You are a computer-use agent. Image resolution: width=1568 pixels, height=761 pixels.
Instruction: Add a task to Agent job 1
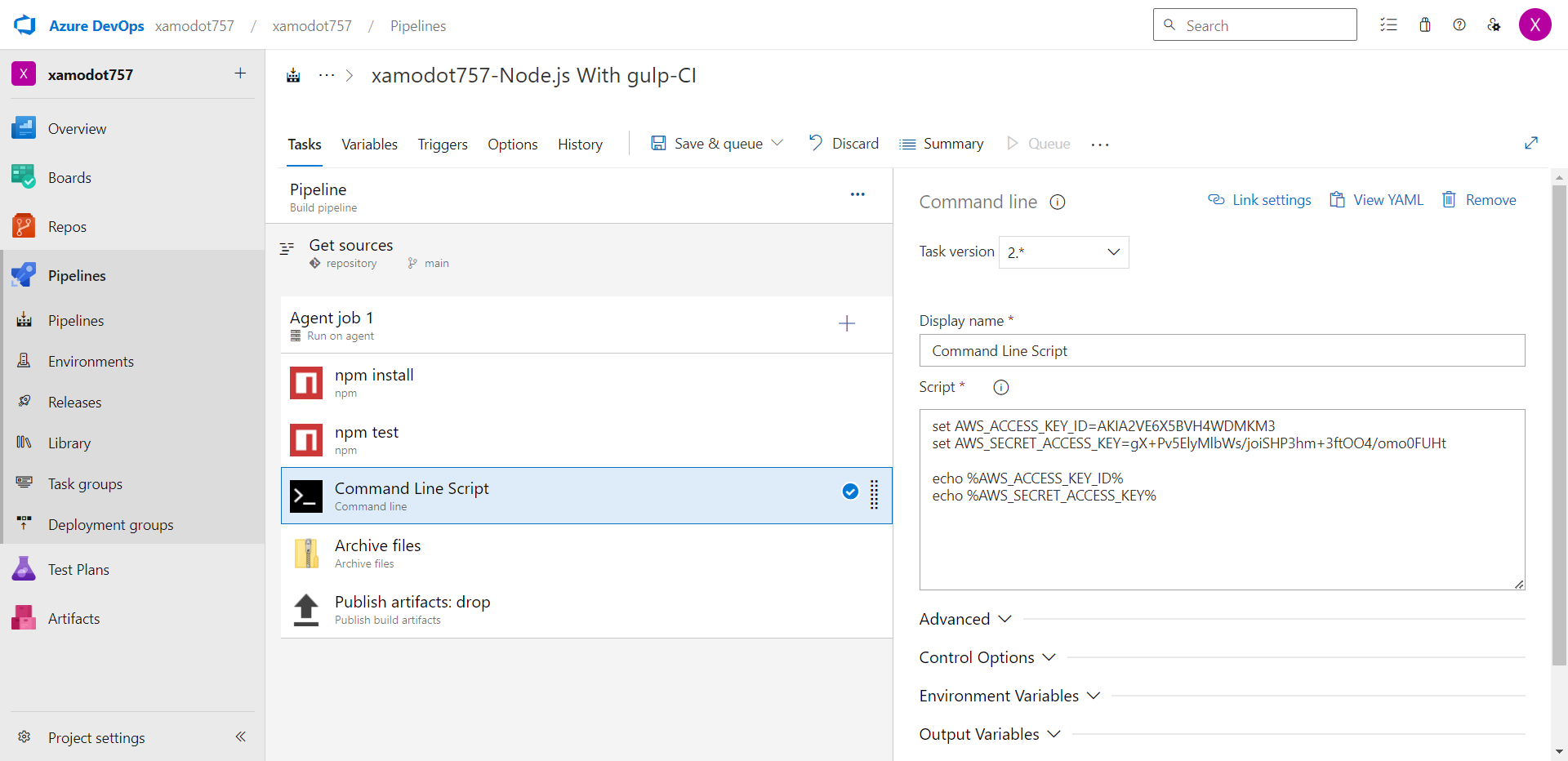(x=847, y=324)
